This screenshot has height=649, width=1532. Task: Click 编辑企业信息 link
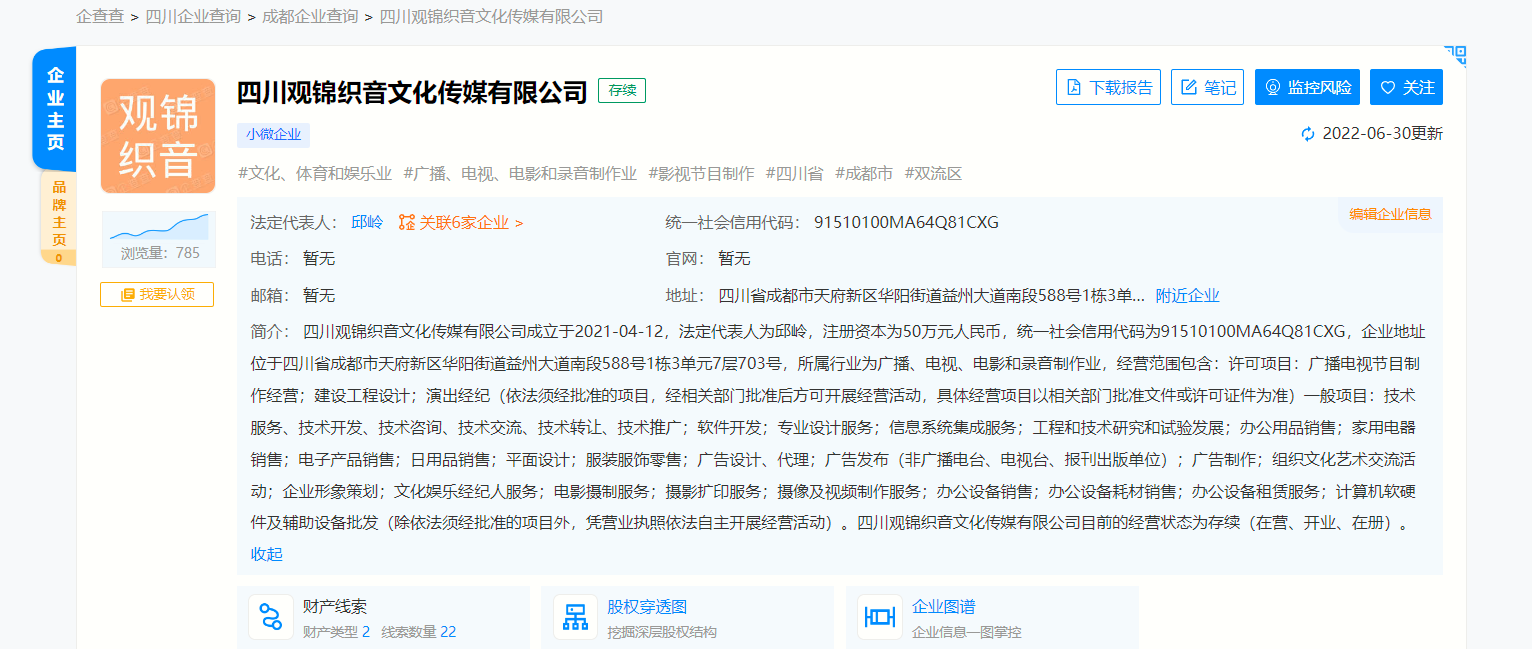click(x=1390, y=214)
